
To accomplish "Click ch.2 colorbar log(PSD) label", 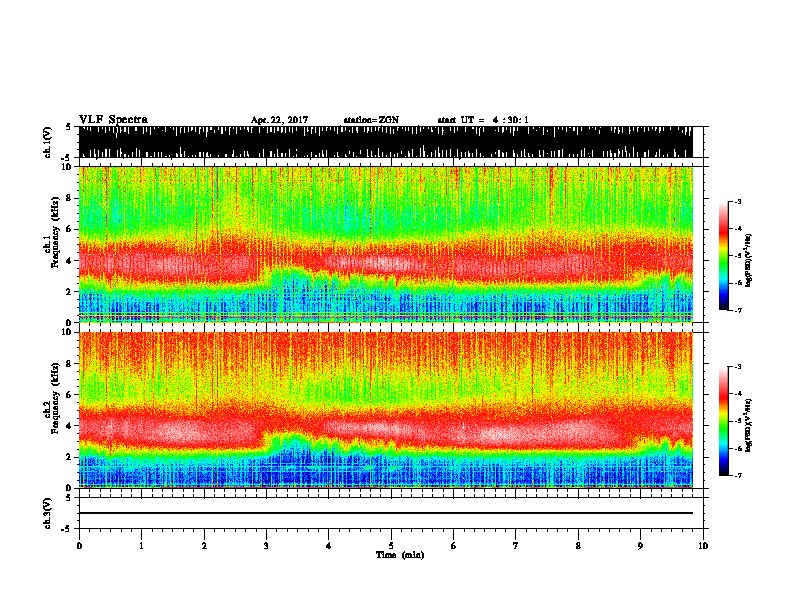I will 749,425.
